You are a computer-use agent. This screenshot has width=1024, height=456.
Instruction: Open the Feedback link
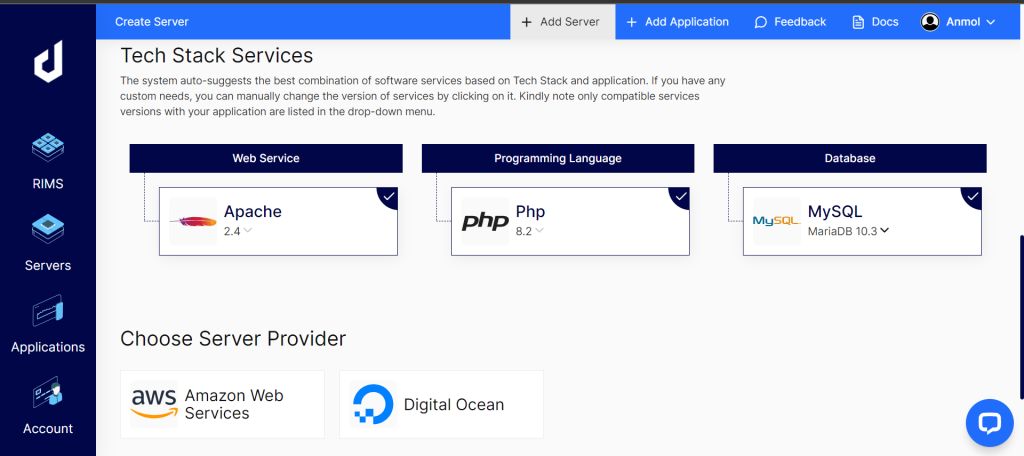(790, 22)
